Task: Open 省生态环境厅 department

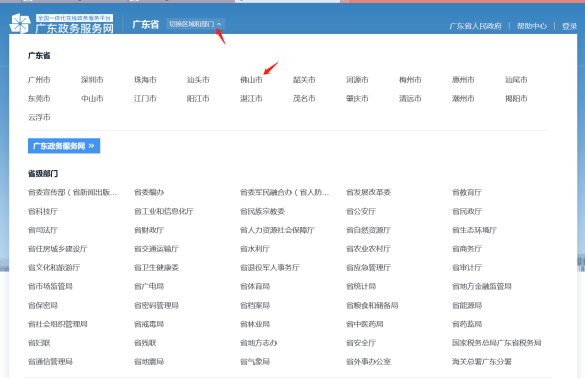Action: coord(474,230)
